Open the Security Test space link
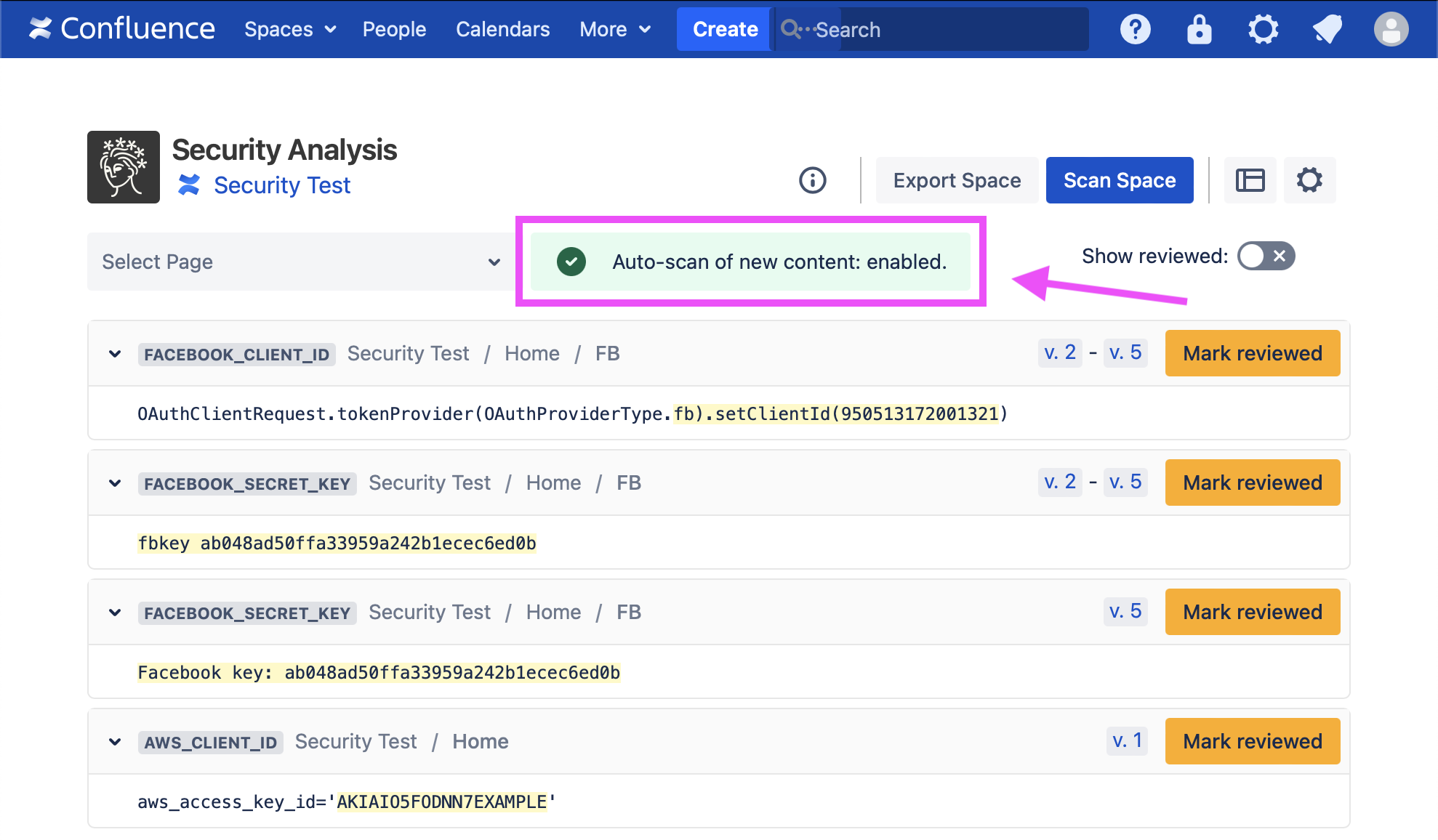The width and height of the screenshot is (1438, 840). [281, 185]
